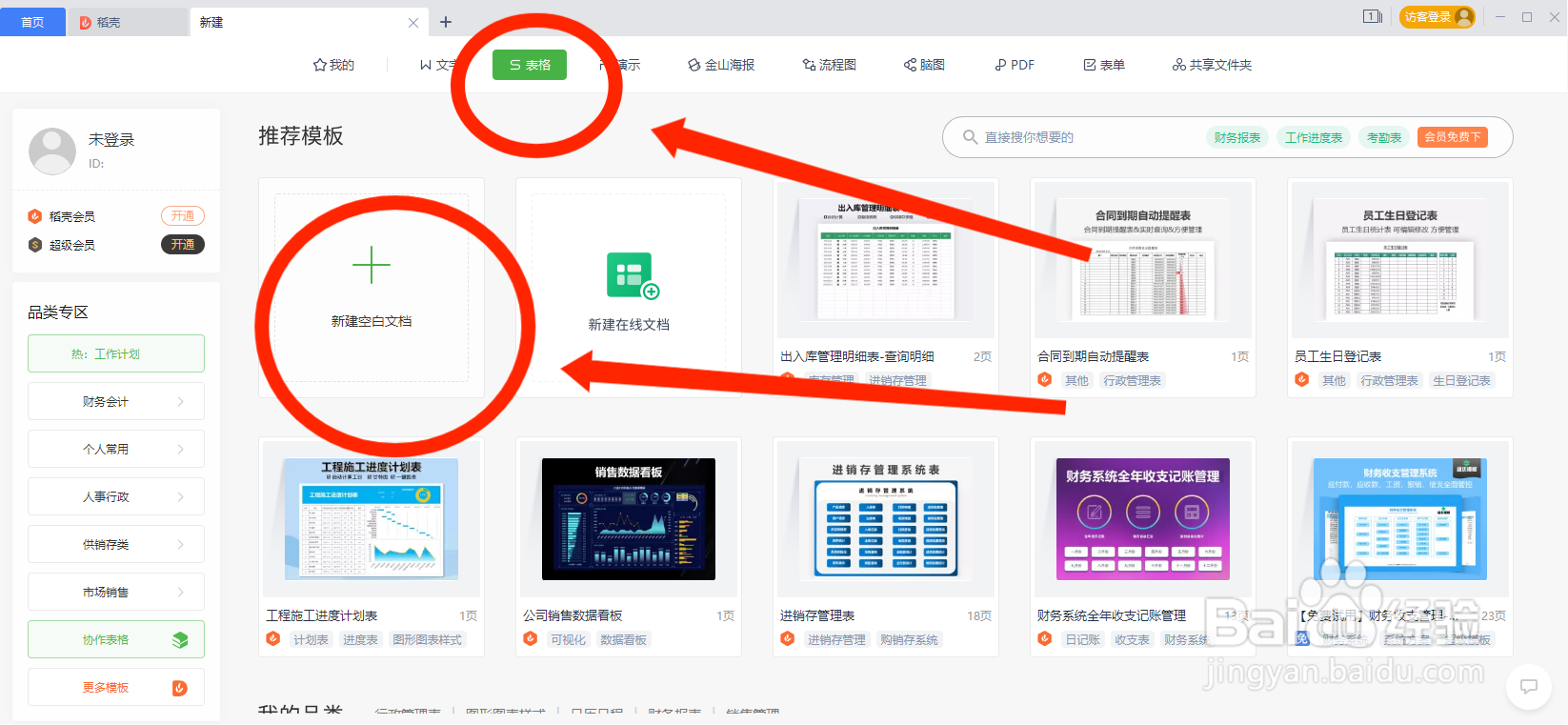Open the 首页 home tab
This screenshot has width=1568, height=725.
(32, 22)
